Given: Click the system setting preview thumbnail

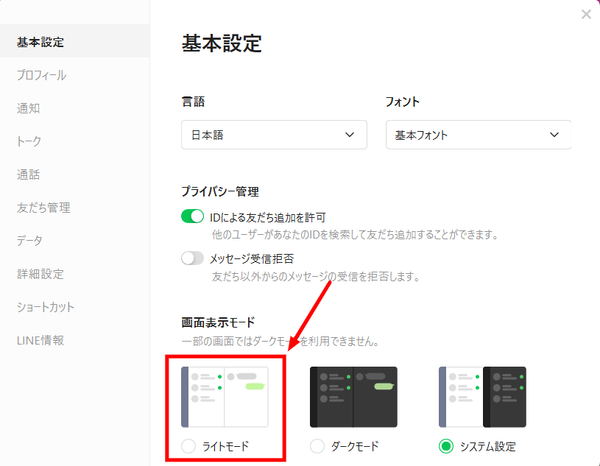Looking at the screenshot, I should tap(483, 397).
